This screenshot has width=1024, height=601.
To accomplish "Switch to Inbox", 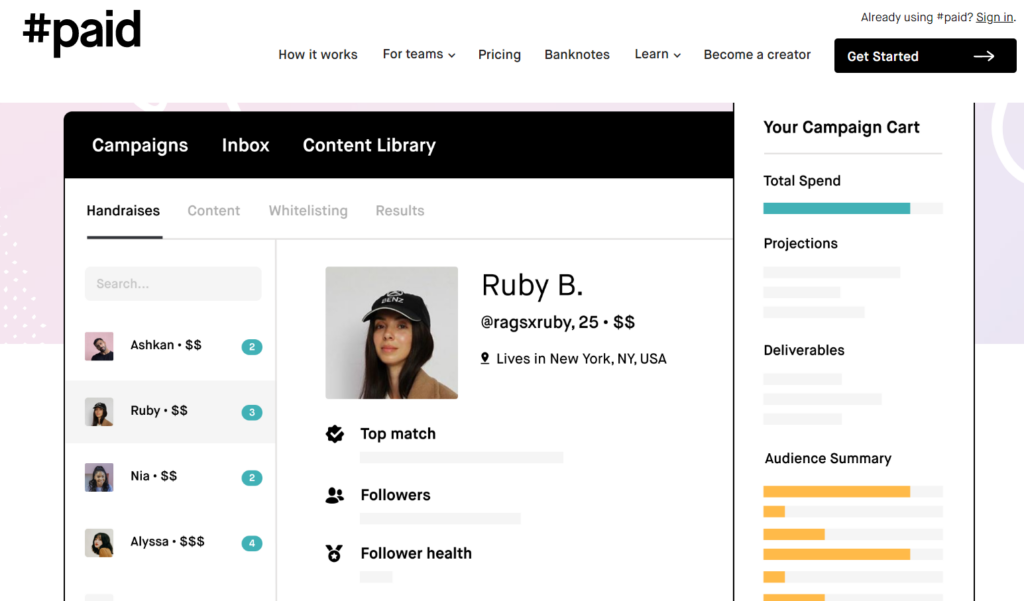I will tap(246, 145).
